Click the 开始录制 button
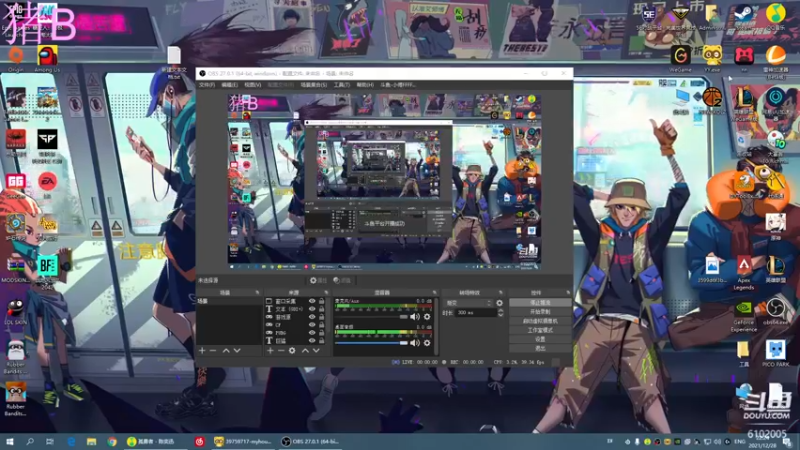Viewport: 800px width, 450px height. [540, 312]
